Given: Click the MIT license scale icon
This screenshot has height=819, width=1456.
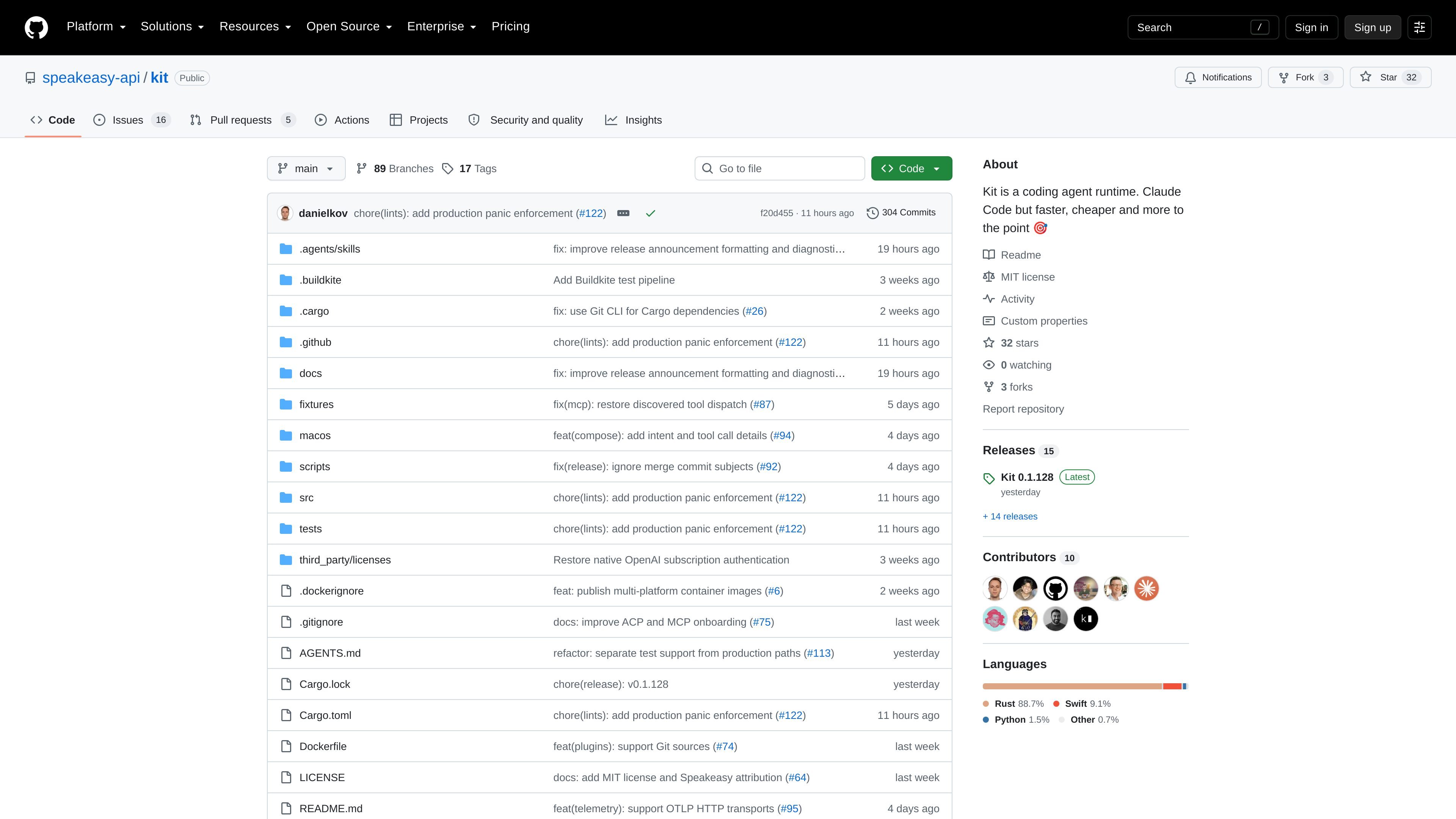Looking at the screenshot, I should tap(988, 277).
